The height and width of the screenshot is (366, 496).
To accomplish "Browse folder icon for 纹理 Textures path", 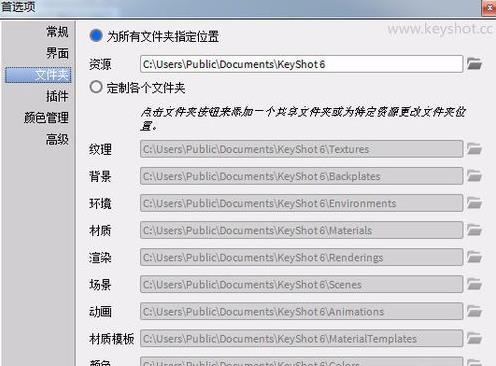I will click(x=474, y=149).
